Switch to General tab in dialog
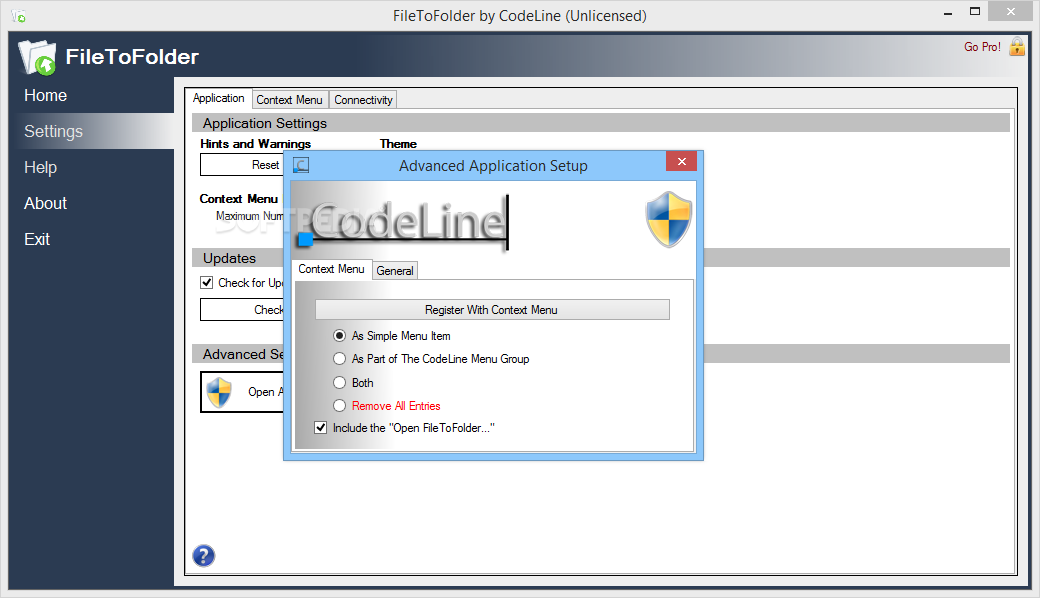1040x598 pixels. (x=395, y=270)
